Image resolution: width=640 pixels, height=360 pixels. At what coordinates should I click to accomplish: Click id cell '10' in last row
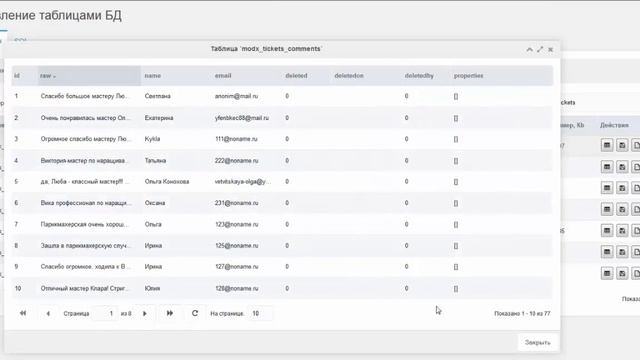pyautogui.click(x=18, y=289)
